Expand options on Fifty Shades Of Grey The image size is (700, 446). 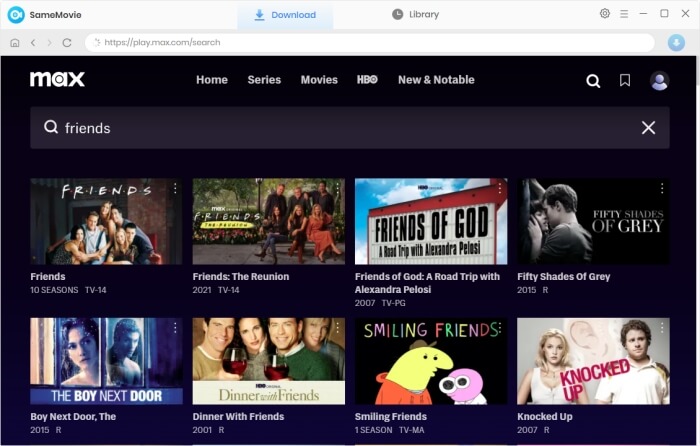pyautogui.click(x=661, y=188)
